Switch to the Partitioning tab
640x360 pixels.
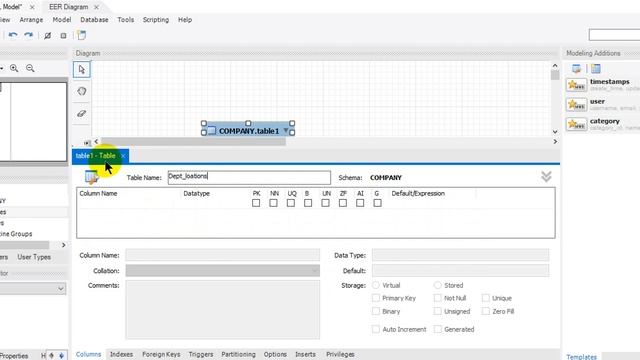point(238,354)
